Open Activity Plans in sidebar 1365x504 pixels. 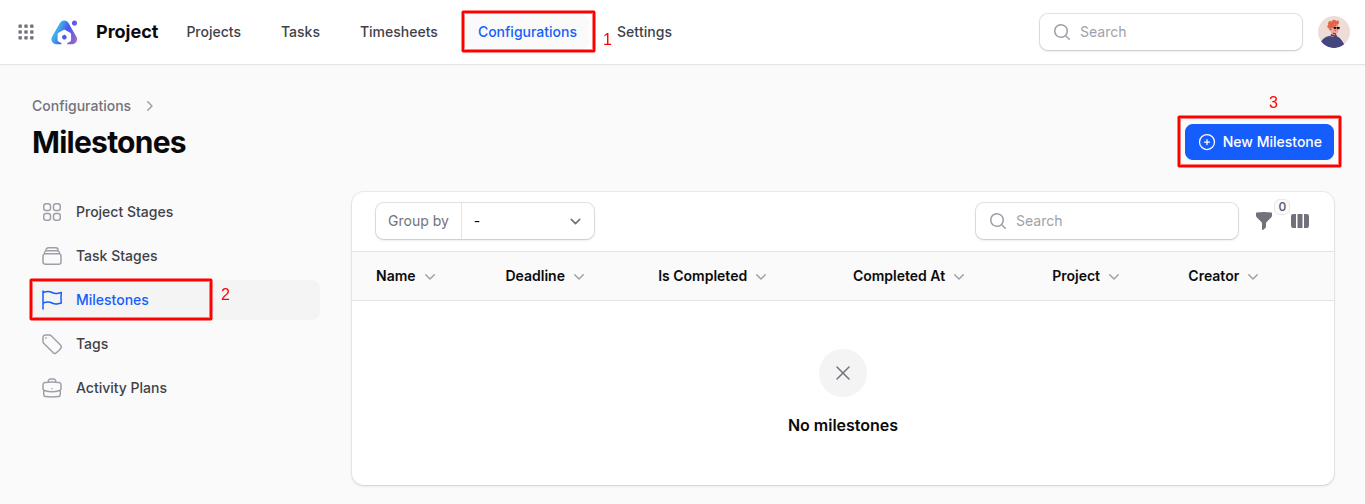[121, 388]
